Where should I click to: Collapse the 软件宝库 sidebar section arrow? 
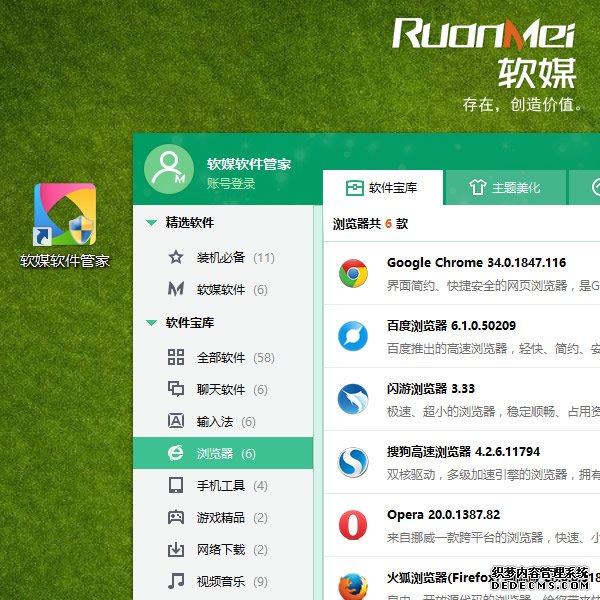tap(152, 323)
